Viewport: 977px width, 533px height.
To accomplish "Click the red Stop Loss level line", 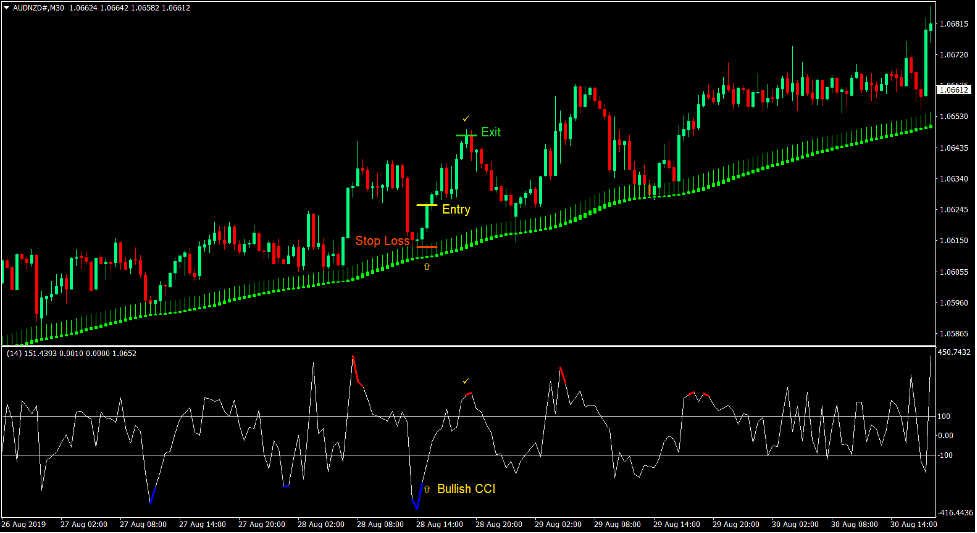I will point(427,246).
